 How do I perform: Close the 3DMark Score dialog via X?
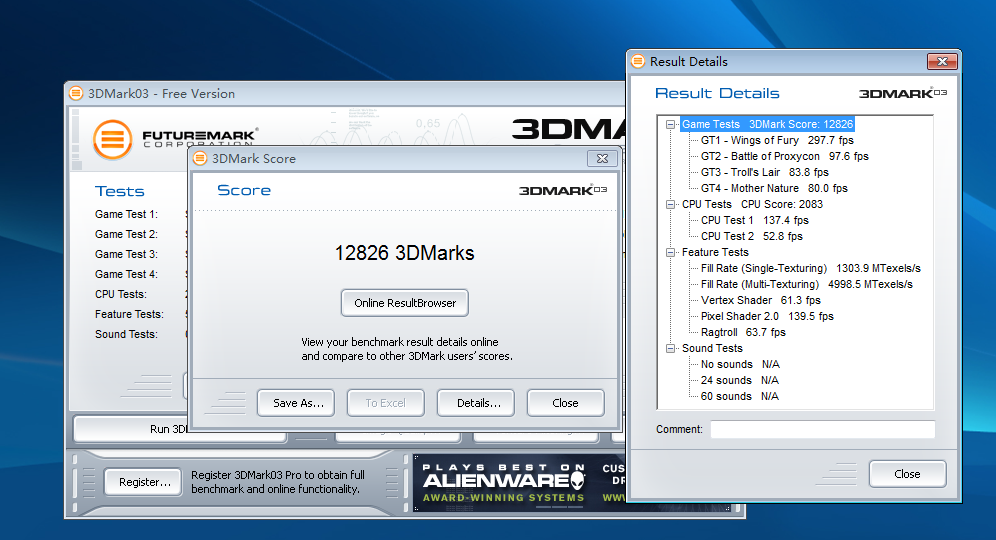tap(602, 158)
